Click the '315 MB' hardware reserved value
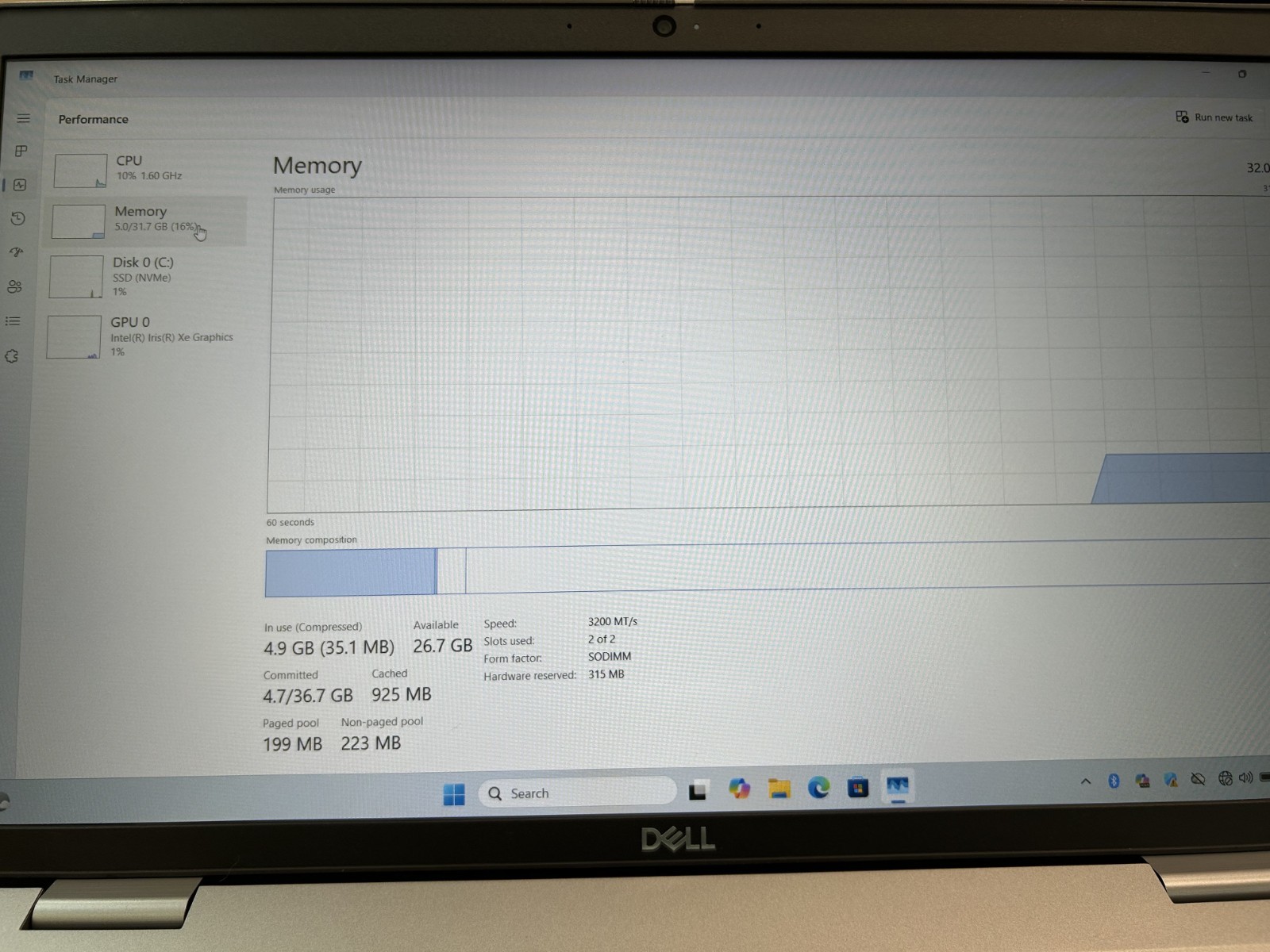This screenshot has height=952, width=1270. [606, 674]
